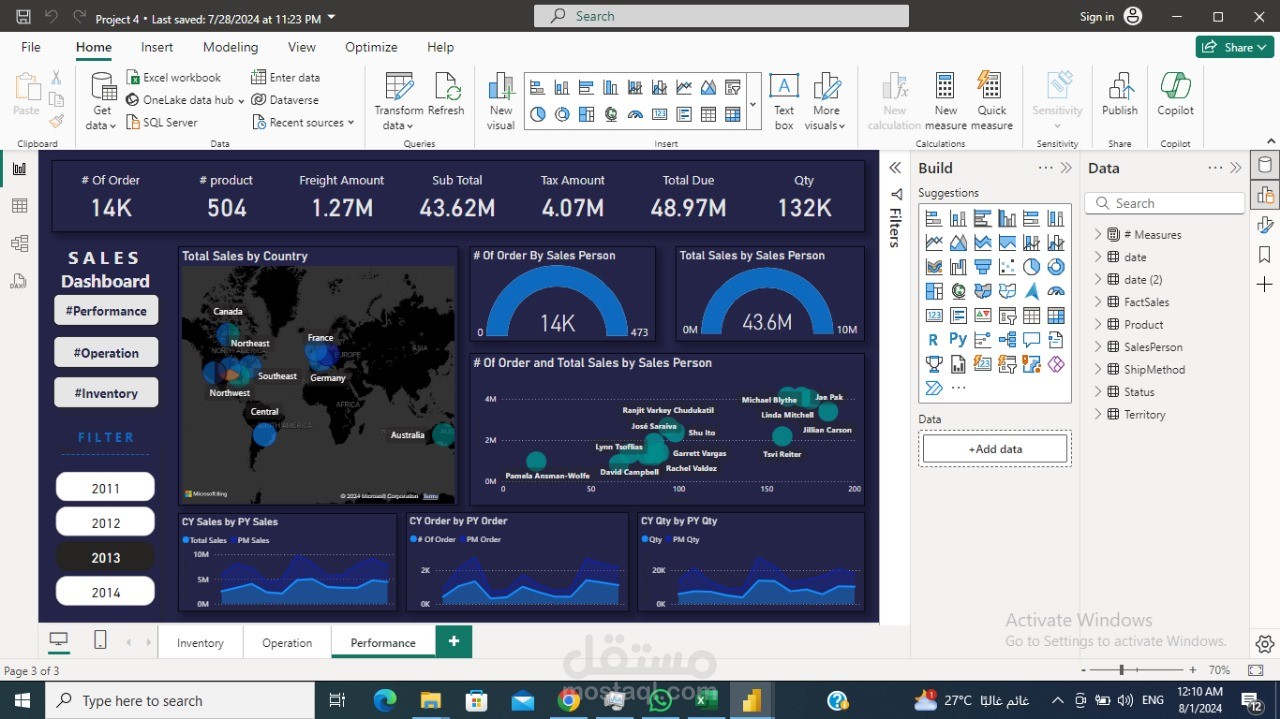
Task: Insert a Text box from ribbon
Action: pyautogui.click(x=784, y=101)
